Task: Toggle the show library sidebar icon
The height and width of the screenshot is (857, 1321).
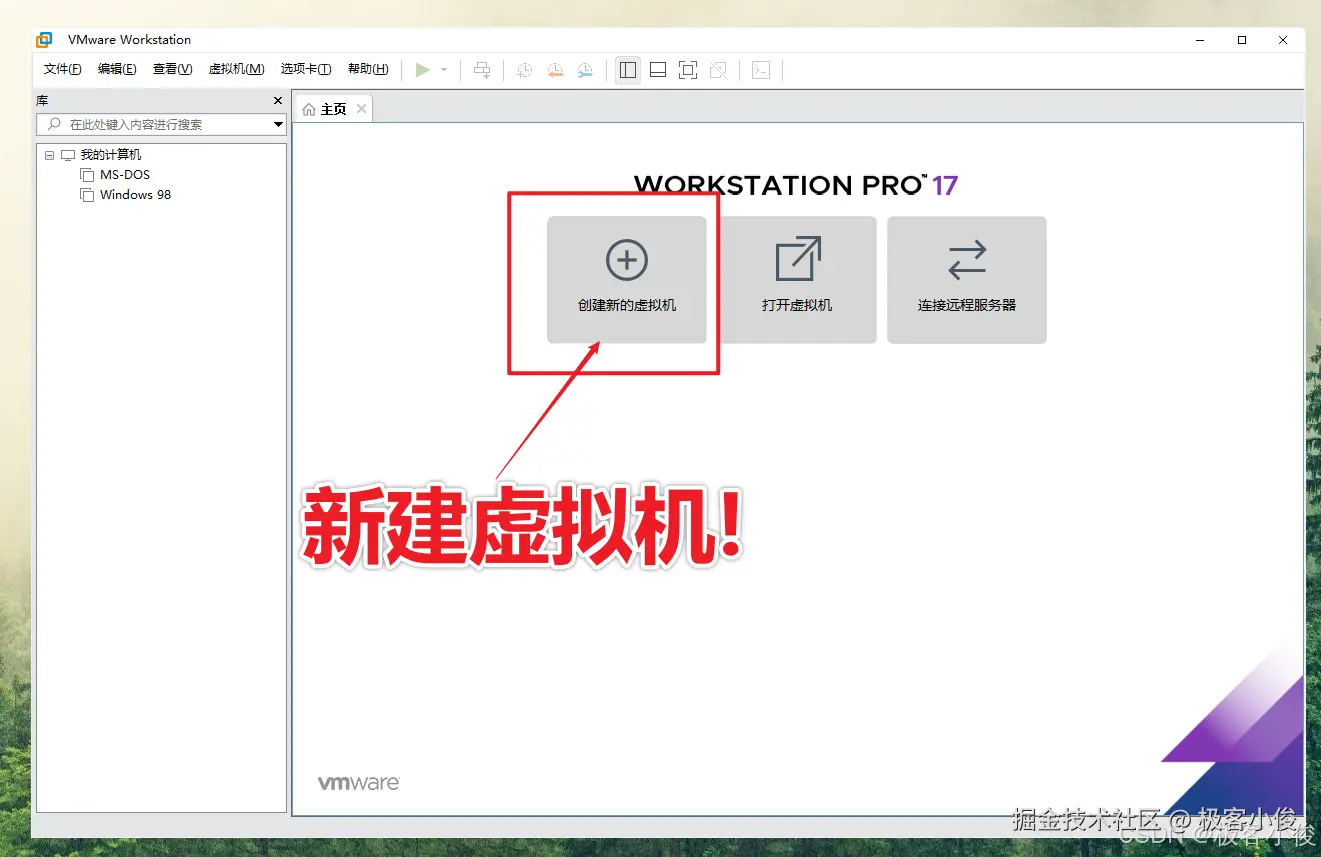Action: coord(628,69)
